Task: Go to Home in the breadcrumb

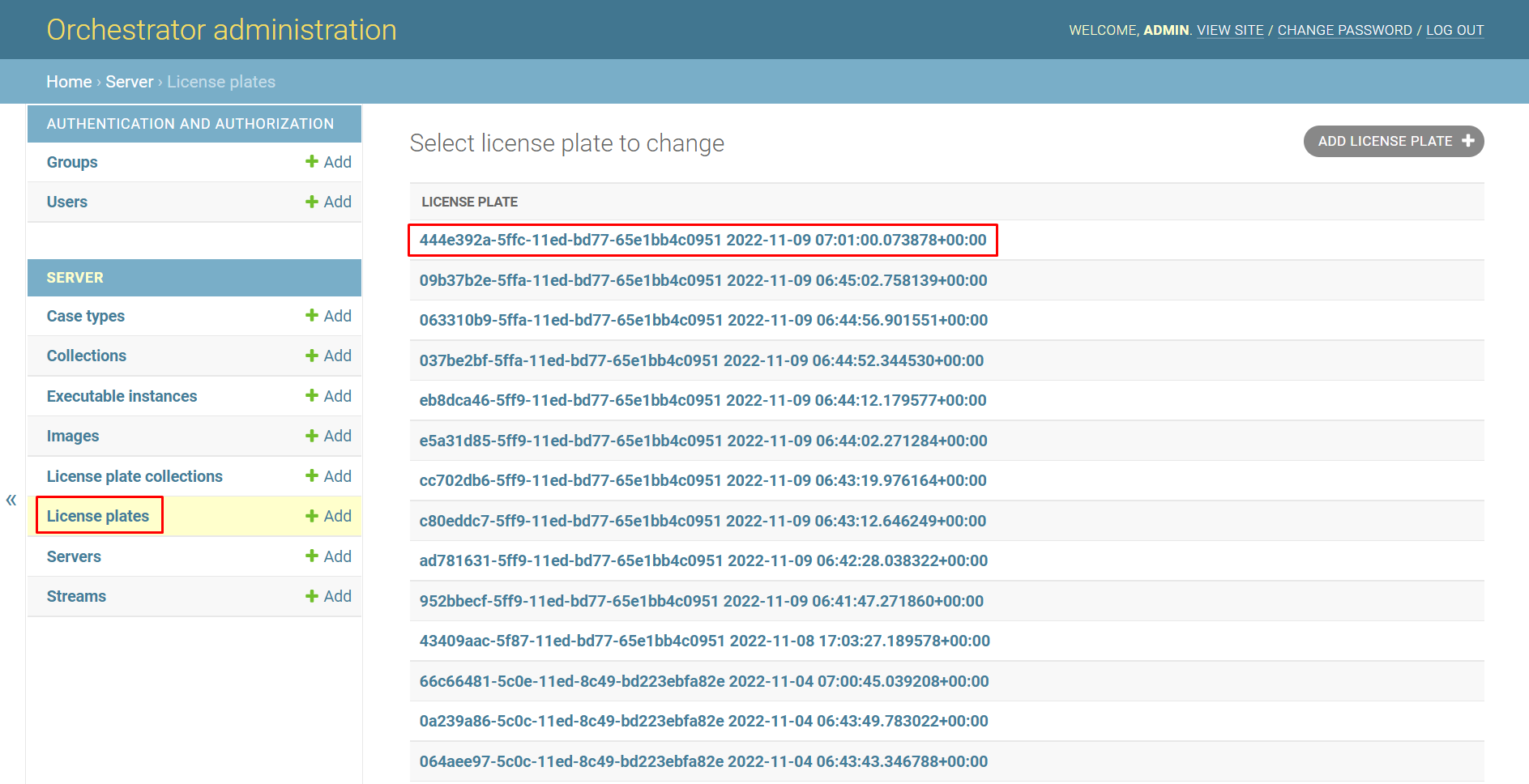Action: (69, 82)
